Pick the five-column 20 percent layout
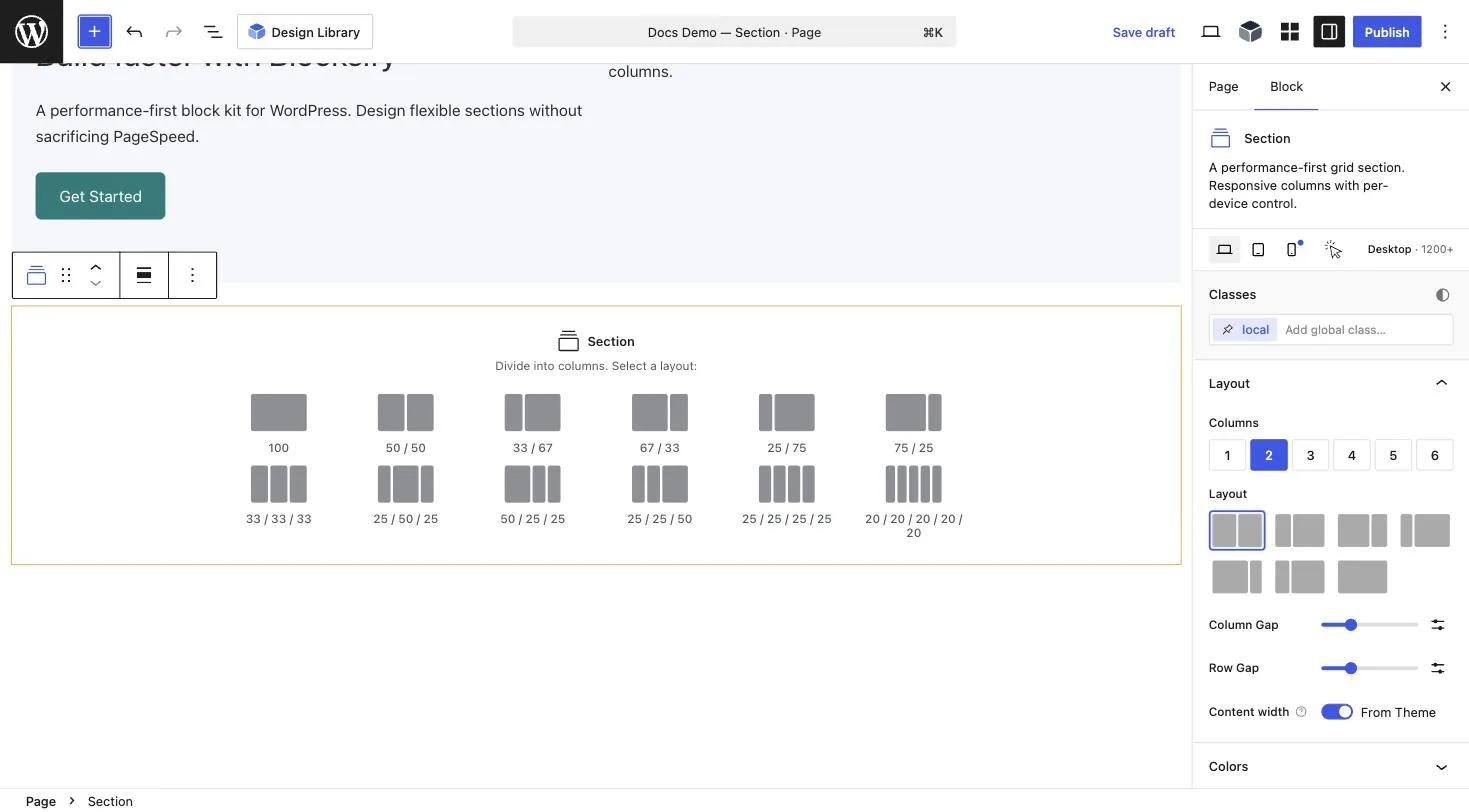Screen dimensions: 1469x812 tap(913, 502)
